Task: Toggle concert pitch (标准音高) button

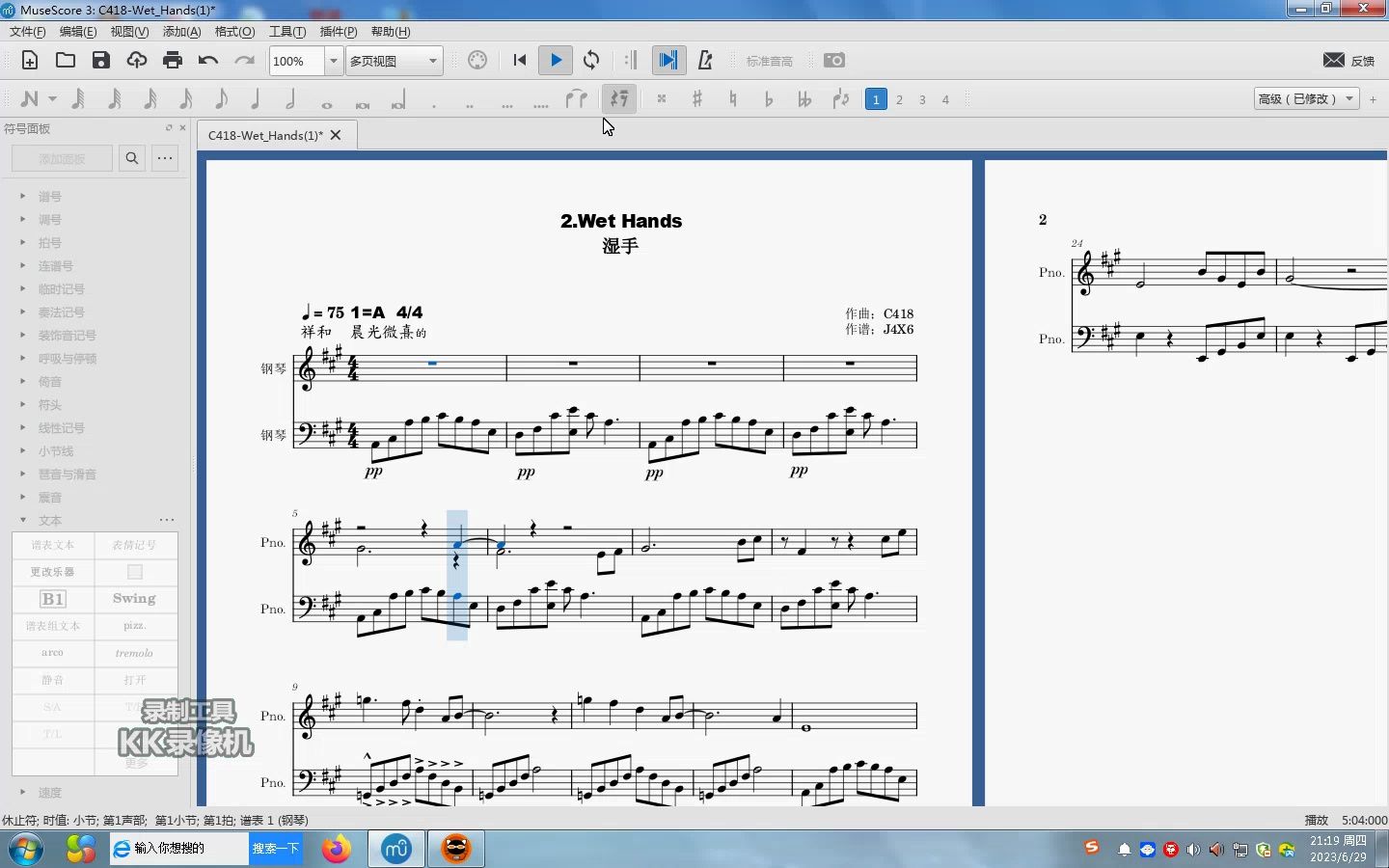Action: pos(769,61)
